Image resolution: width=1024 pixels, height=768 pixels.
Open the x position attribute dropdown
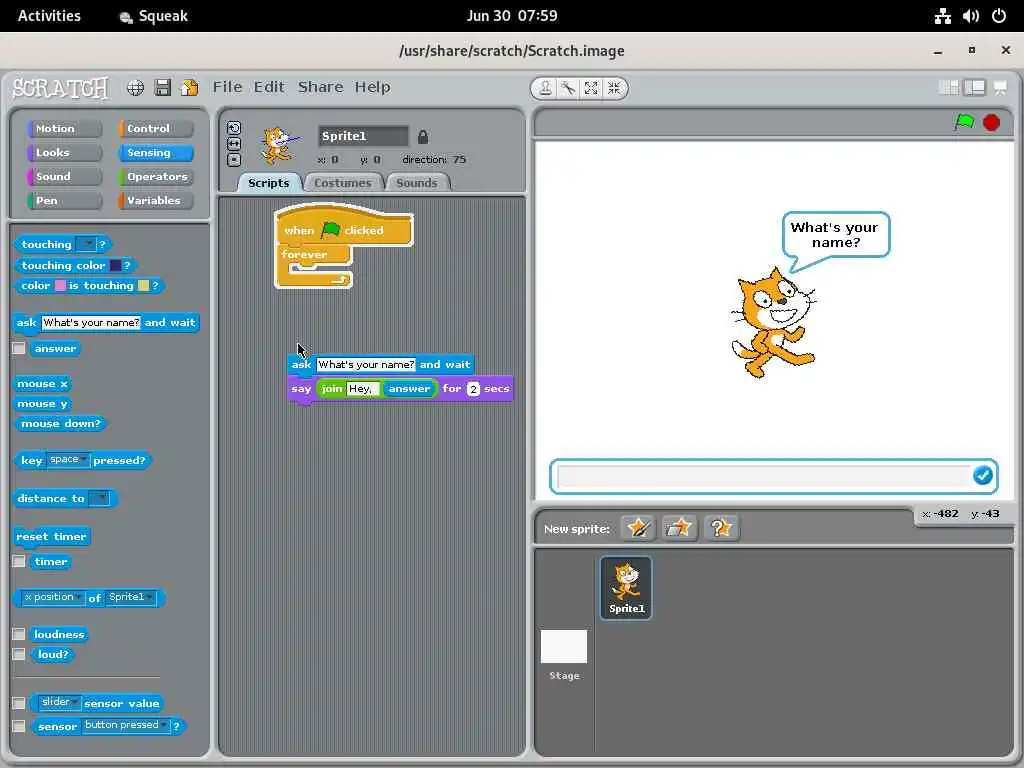pos(53,598)
